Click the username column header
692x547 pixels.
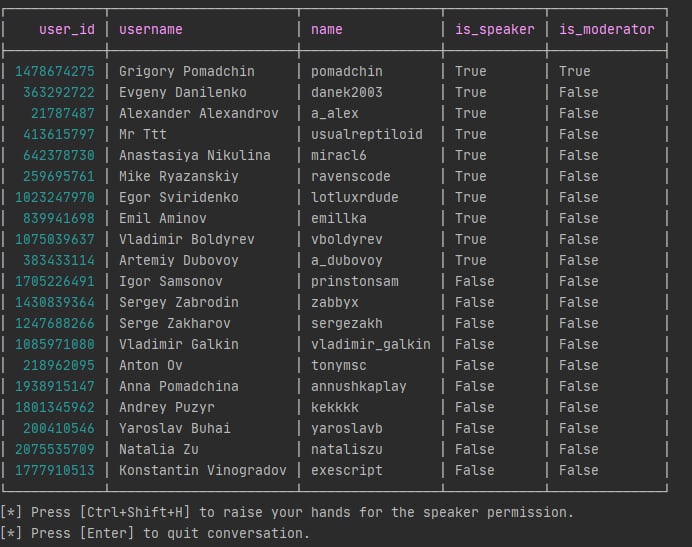click(151, 29)
